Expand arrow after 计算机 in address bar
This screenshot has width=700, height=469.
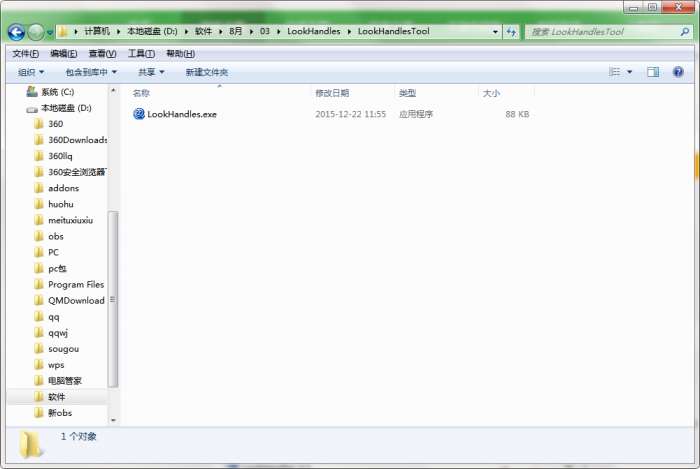coord(118,32)
